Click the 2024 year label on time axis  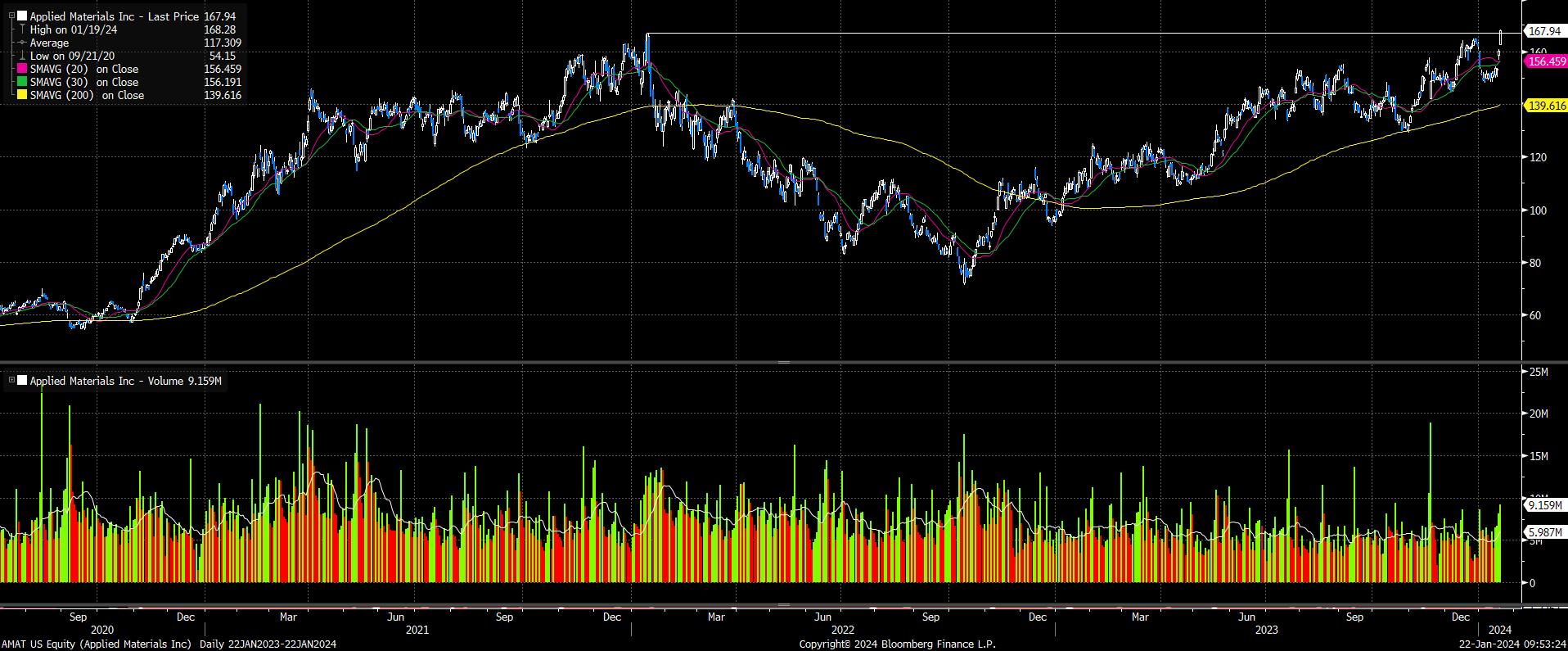point(1499,630)
